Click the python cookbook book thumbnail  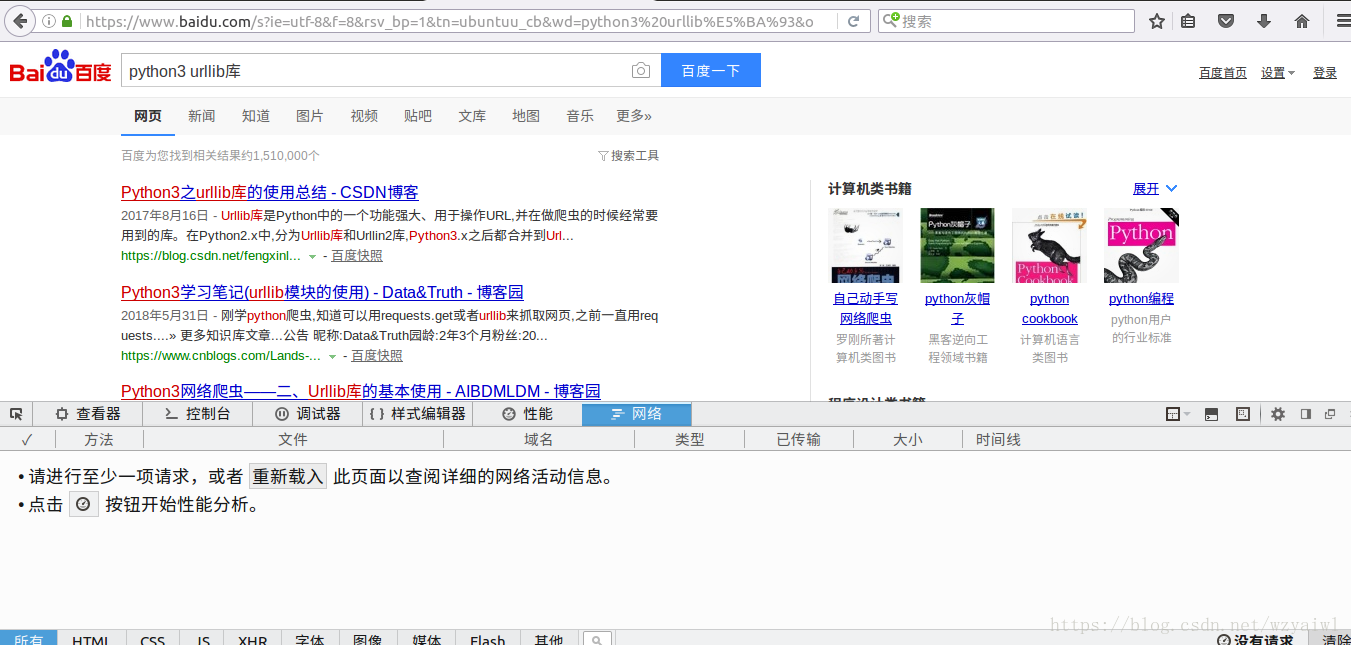pos(1050,246)
